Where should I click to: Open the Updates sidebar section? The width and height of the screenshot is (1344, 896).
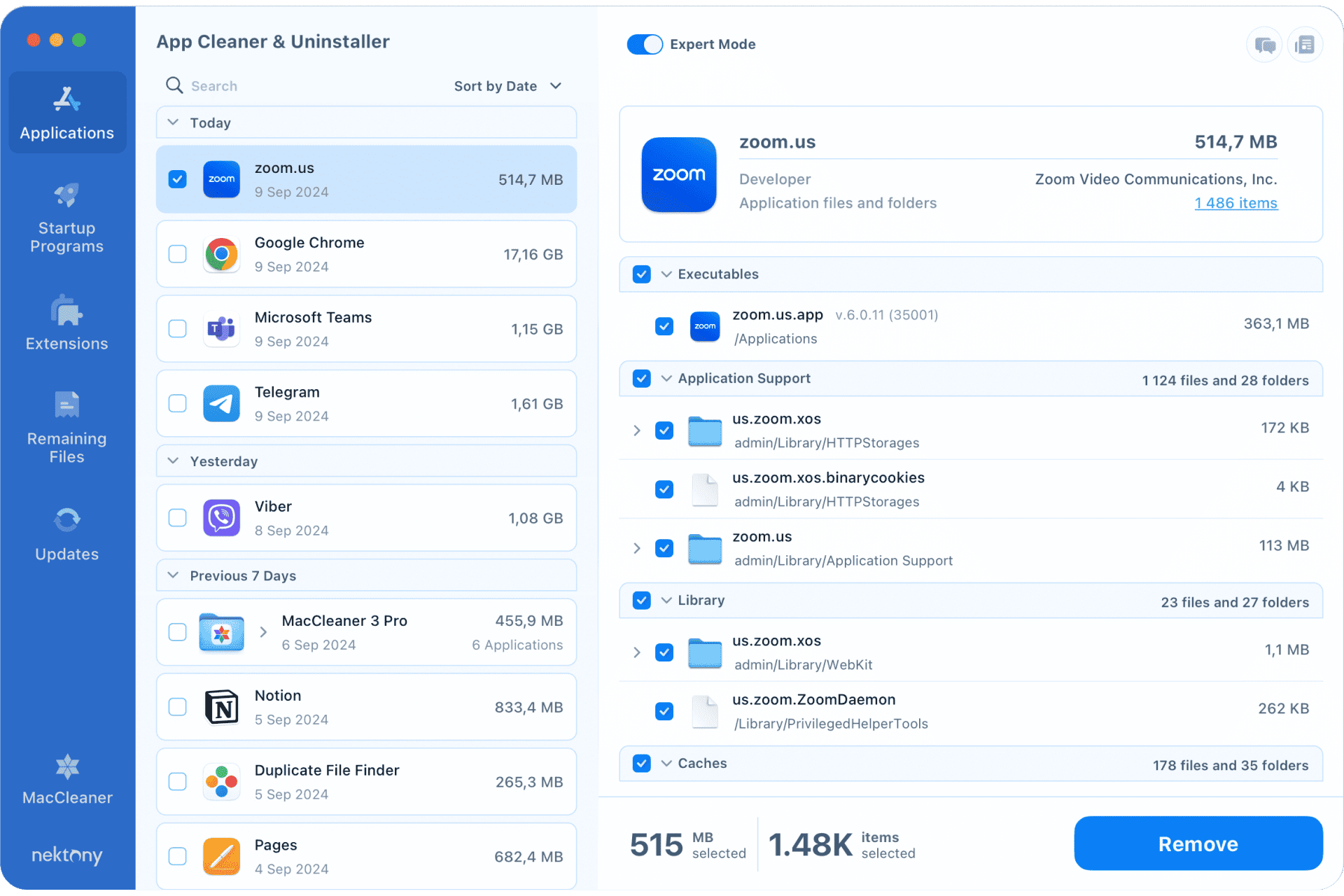[67, 534]
